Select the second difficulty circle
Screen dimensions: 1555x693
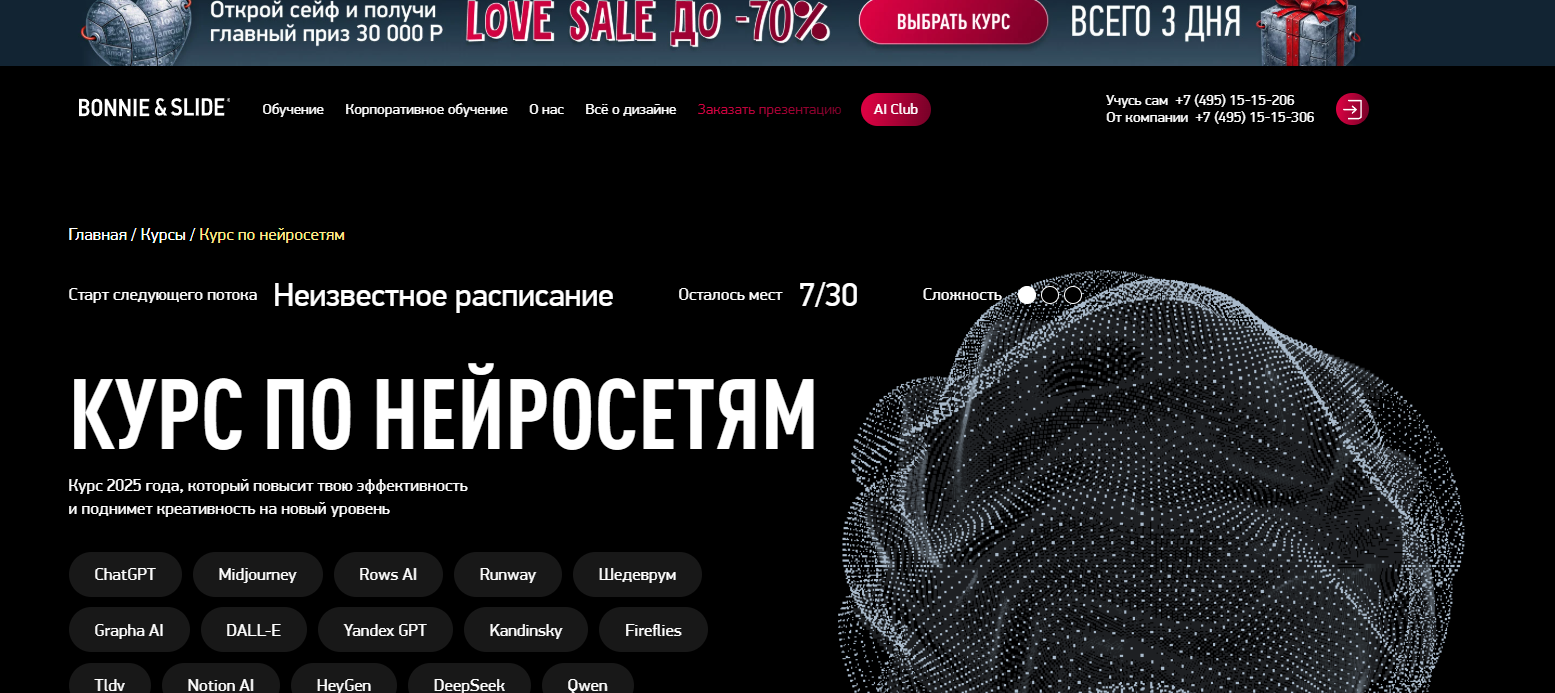pyautogui.click(x=1050, y=295)
